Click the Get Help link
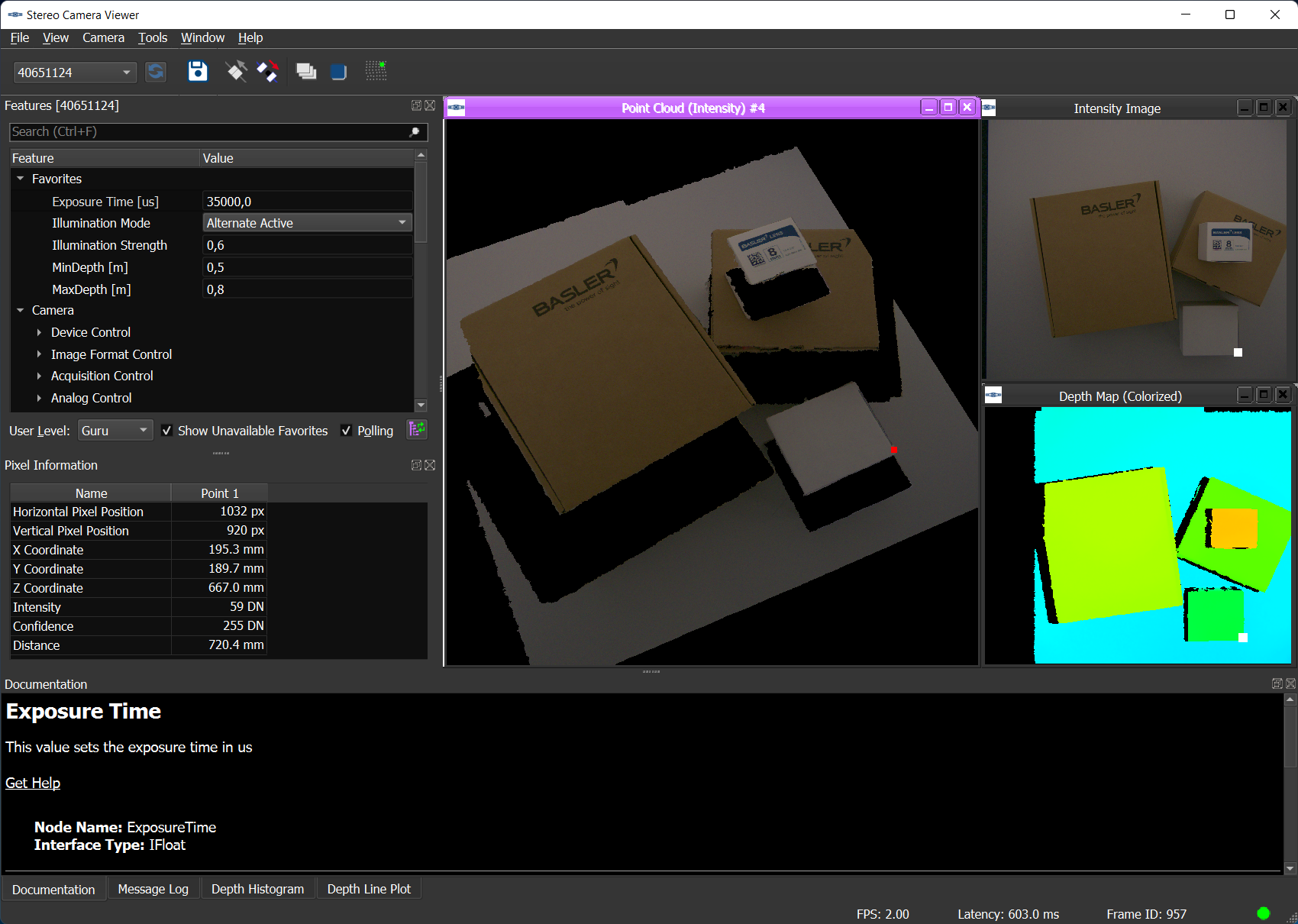The height and width of the screenshot is (924, 1298). point(33,783)
